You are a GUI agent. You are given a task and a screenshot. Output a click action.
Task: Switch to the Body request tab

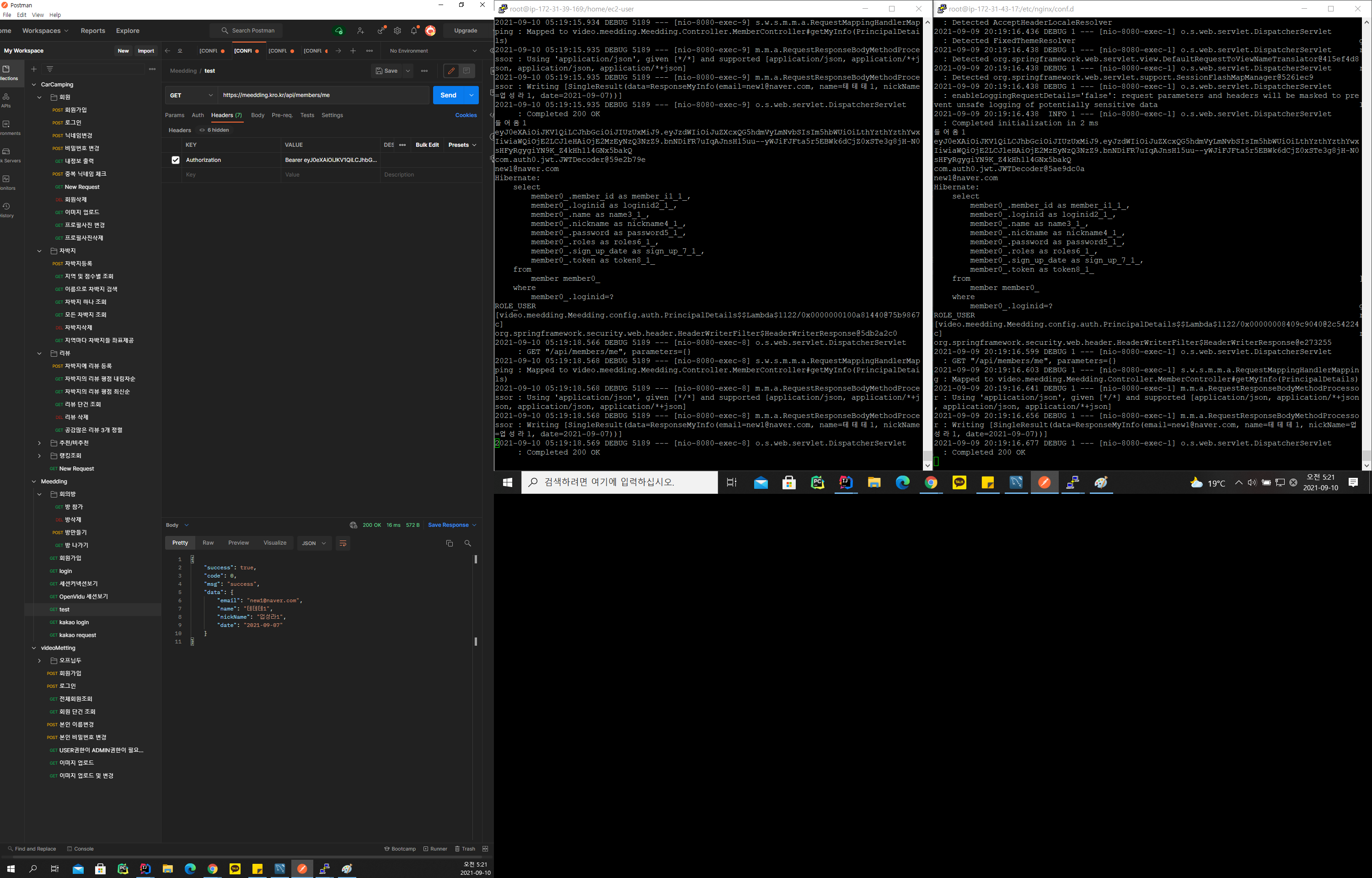click(x=257, y=115)
